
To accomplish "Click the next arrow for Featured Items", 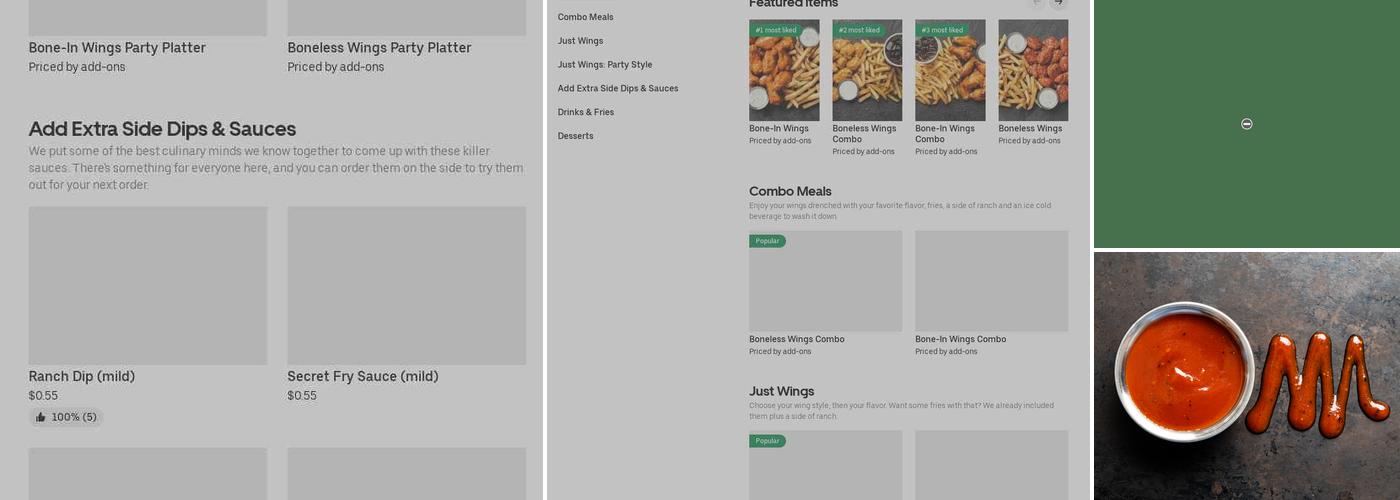I will (x=1058, y=3).
